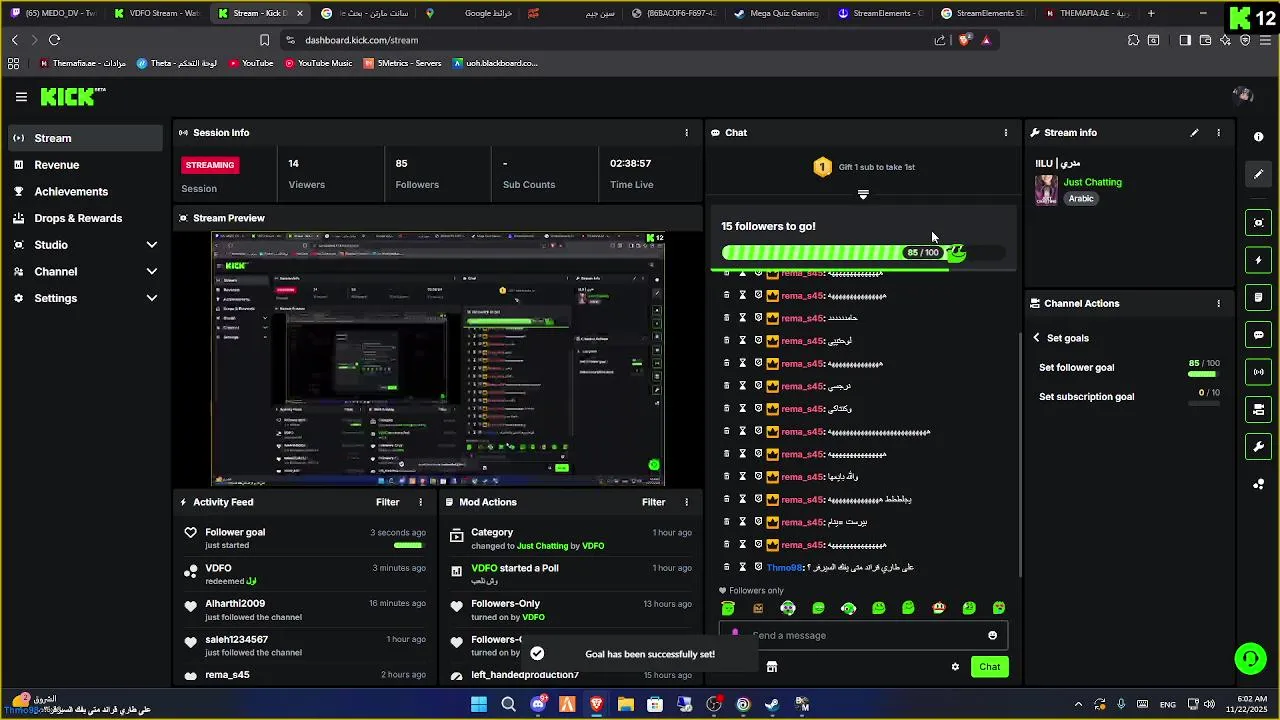Screen dimensions: 1280x720
Task: Ban Thmo98 using the shield icon
Action: 758,567
